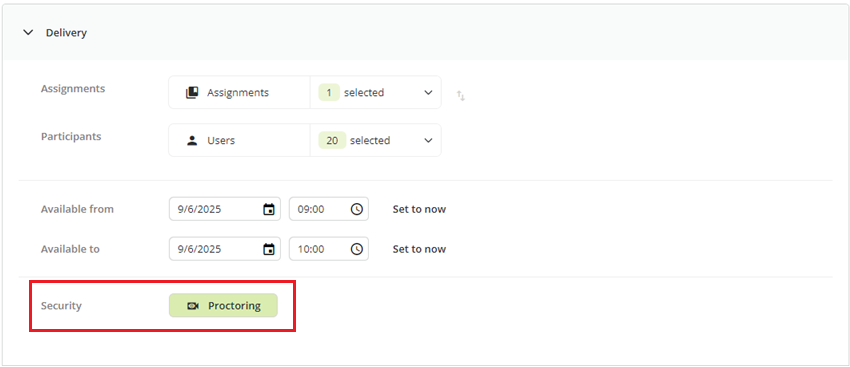Expand the 1 selected assignments dropdown arrow
850x367 pixels.
pos(428,93)
